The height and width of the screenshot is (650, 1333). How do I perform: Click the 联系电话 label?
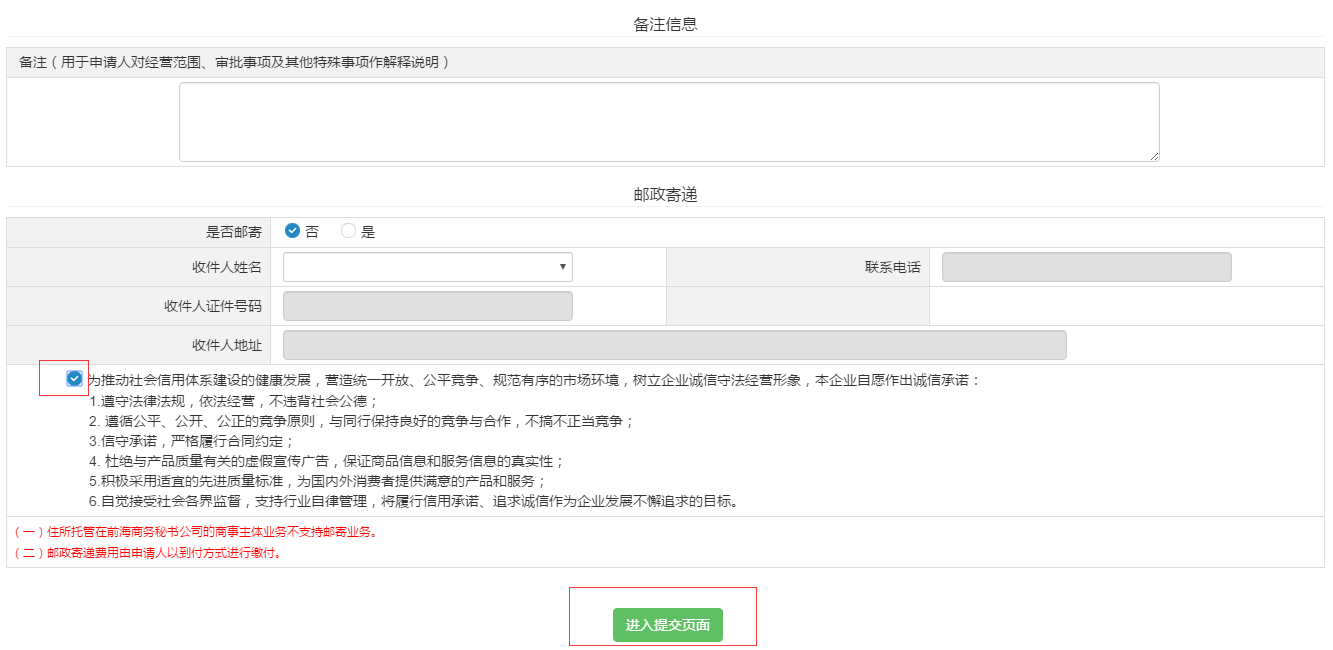tap(892, 268)
